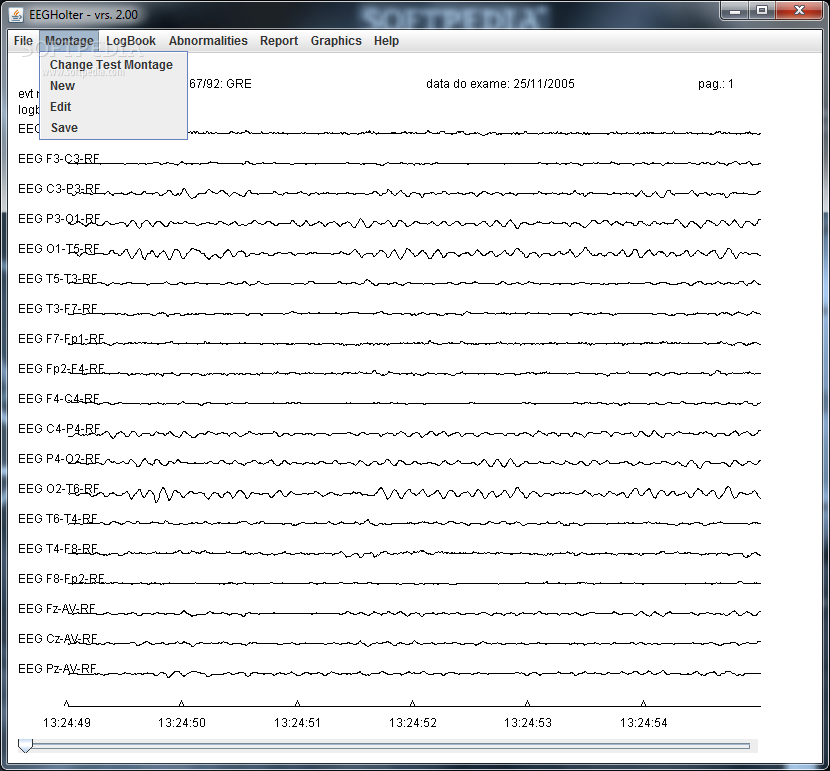Click the EEG F4-C4-RF channel label

click(x=59, y=398)
